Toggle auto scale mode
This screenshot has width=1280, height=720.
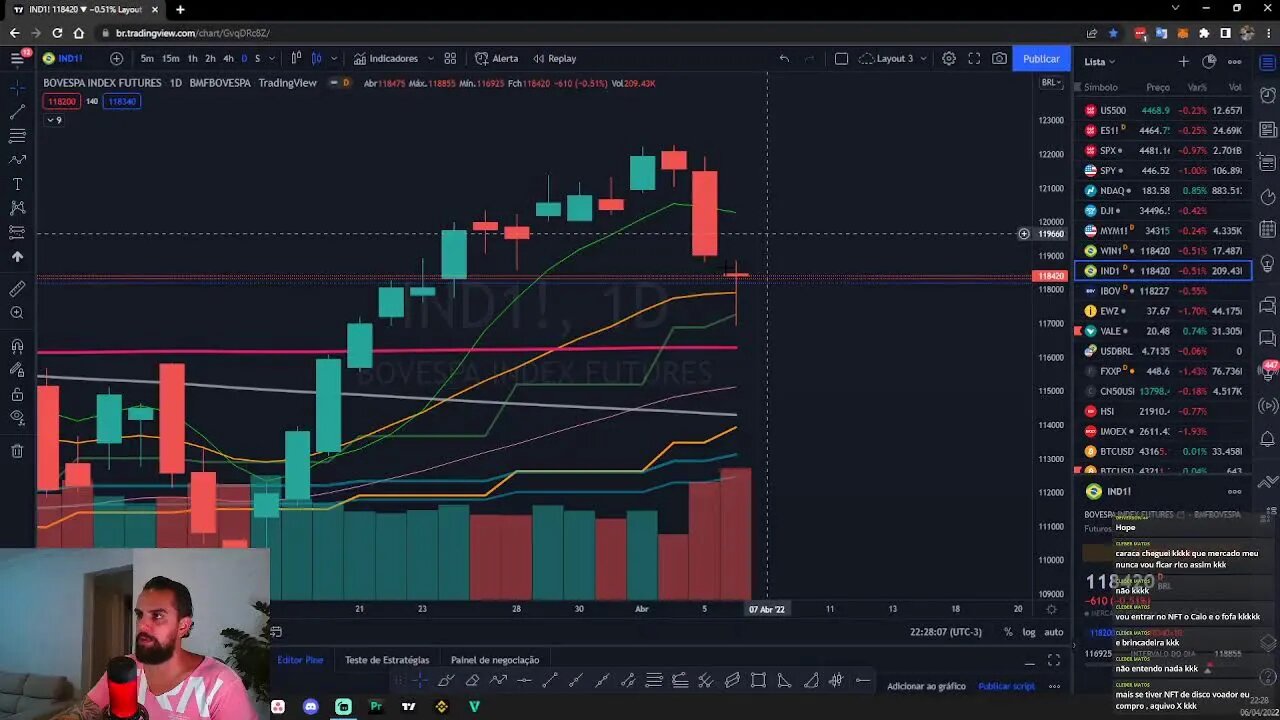click(1054, 632)
